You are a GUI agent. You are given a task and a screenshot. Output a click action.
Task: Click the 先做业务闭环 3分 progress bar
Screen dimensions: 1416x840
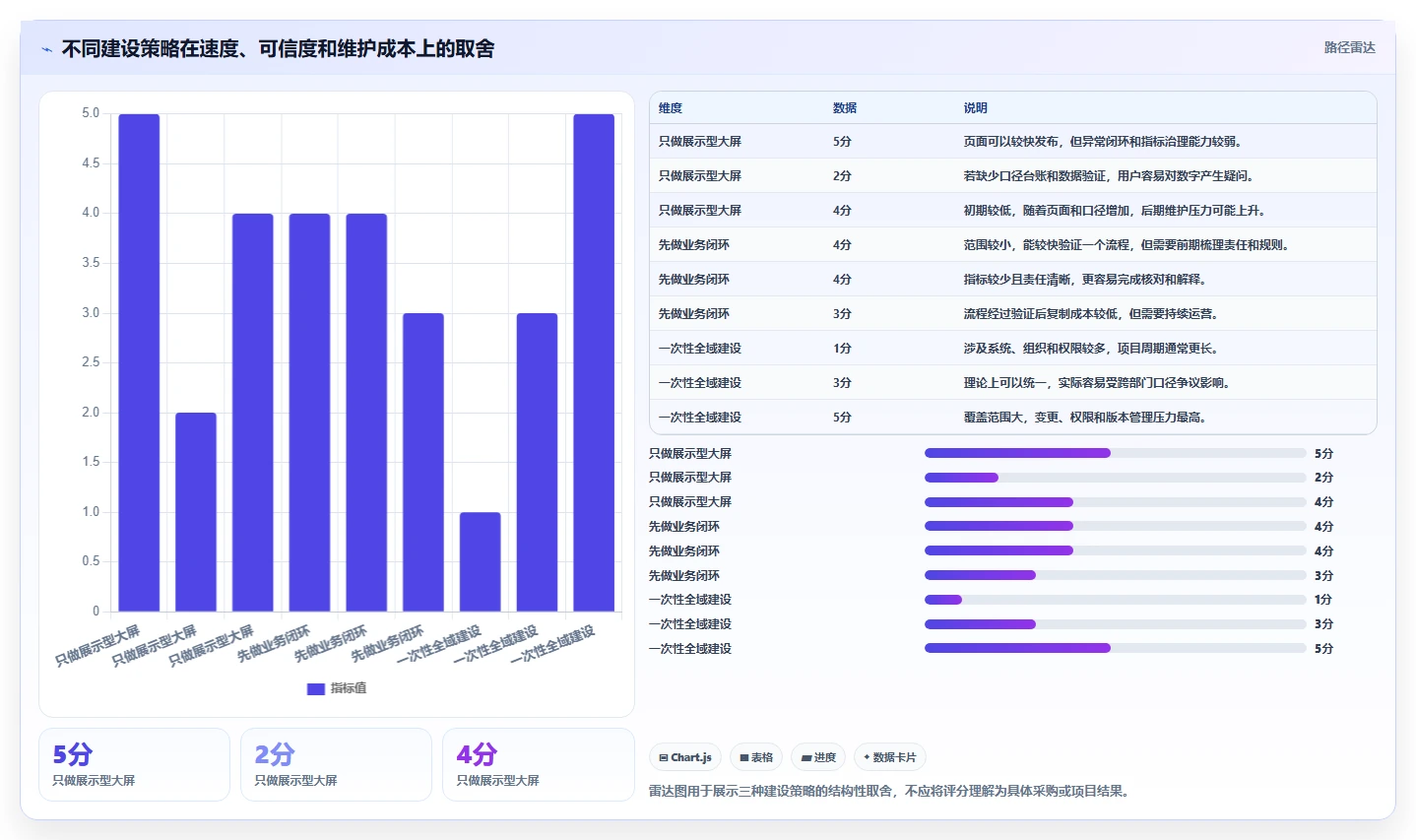pos(1116,575)
